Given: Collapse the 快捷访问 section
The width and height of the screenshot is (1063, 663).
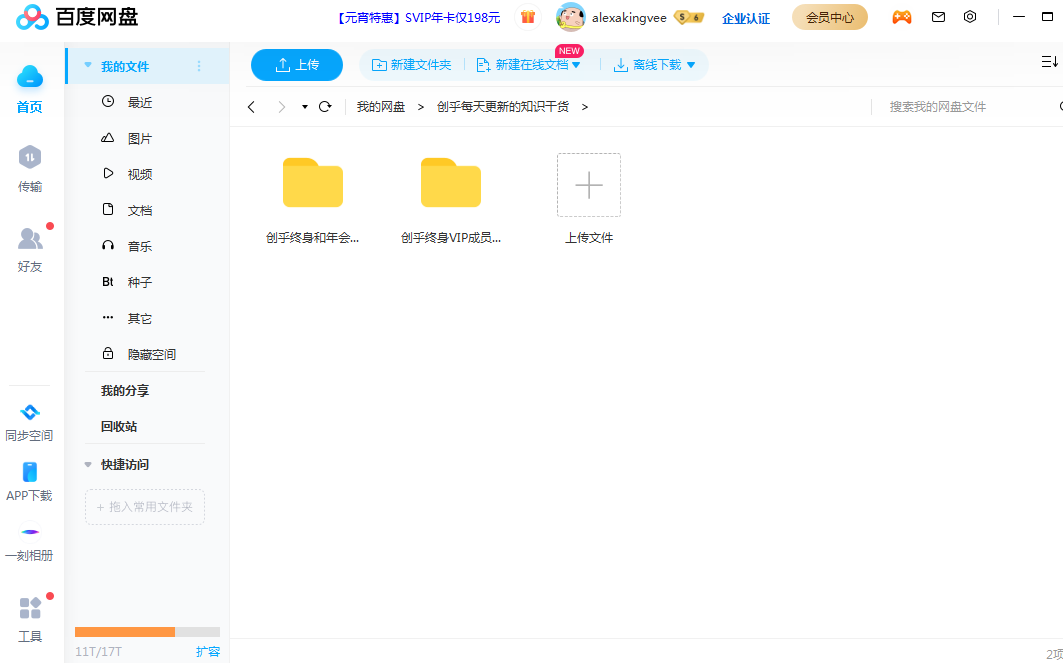Looking at the screenshot, I should [88, 464].
